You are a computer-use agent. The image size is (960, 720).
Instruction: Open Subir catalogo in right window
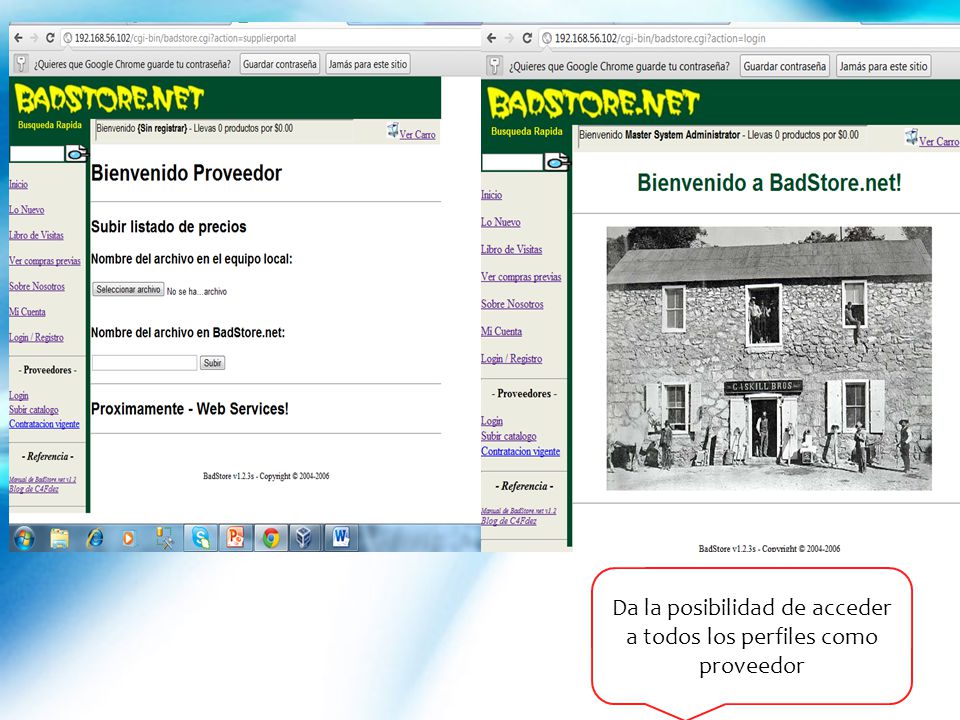point(509,436)
